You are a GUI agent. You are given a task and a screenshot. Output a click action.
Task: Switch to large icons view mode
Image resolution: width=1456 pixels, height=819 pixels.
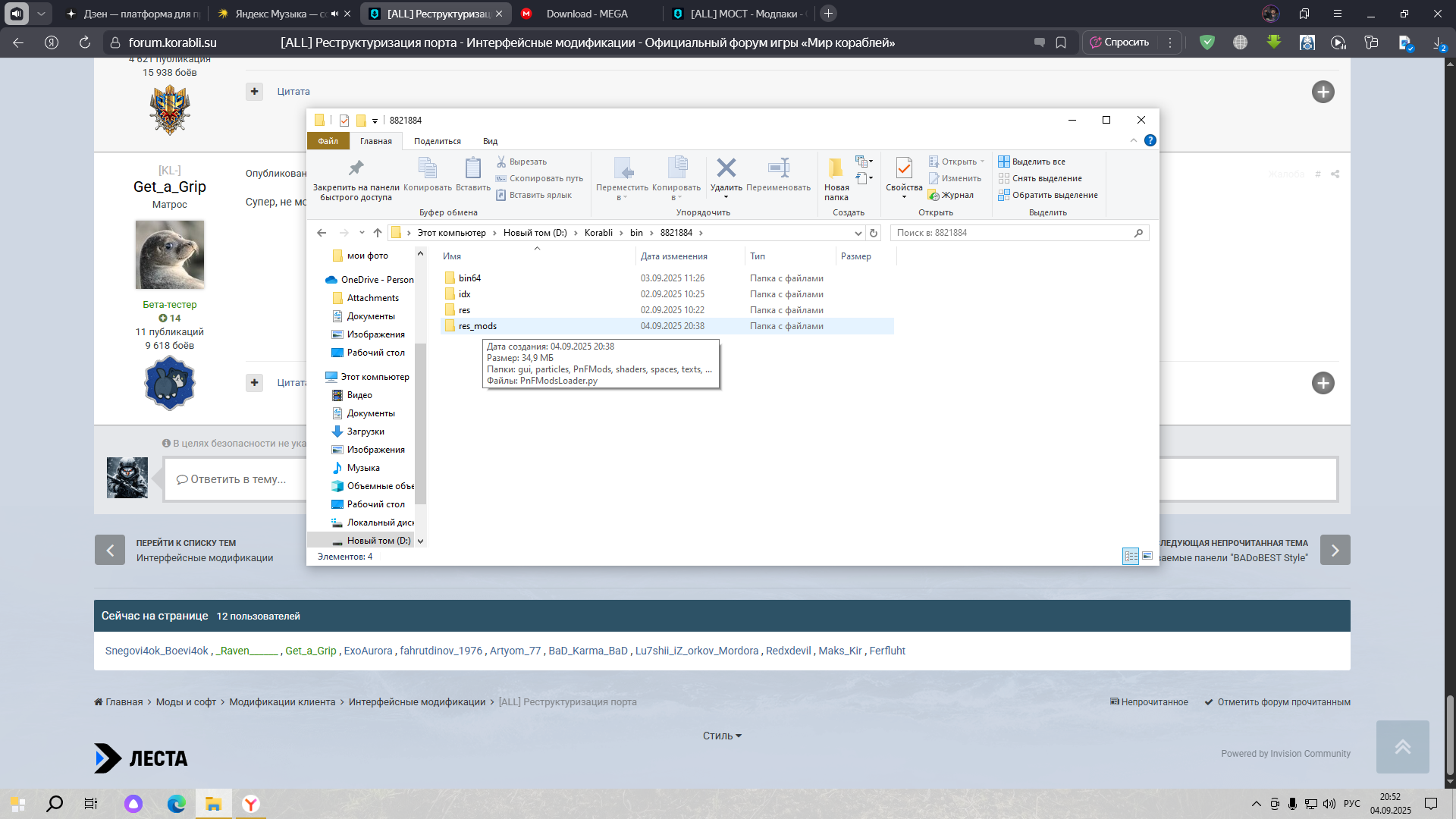[1147, 556]
